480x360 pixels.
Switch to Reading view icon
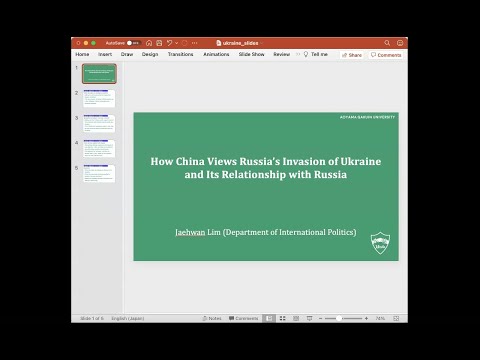pyautogui.click(x=296, y=318)
